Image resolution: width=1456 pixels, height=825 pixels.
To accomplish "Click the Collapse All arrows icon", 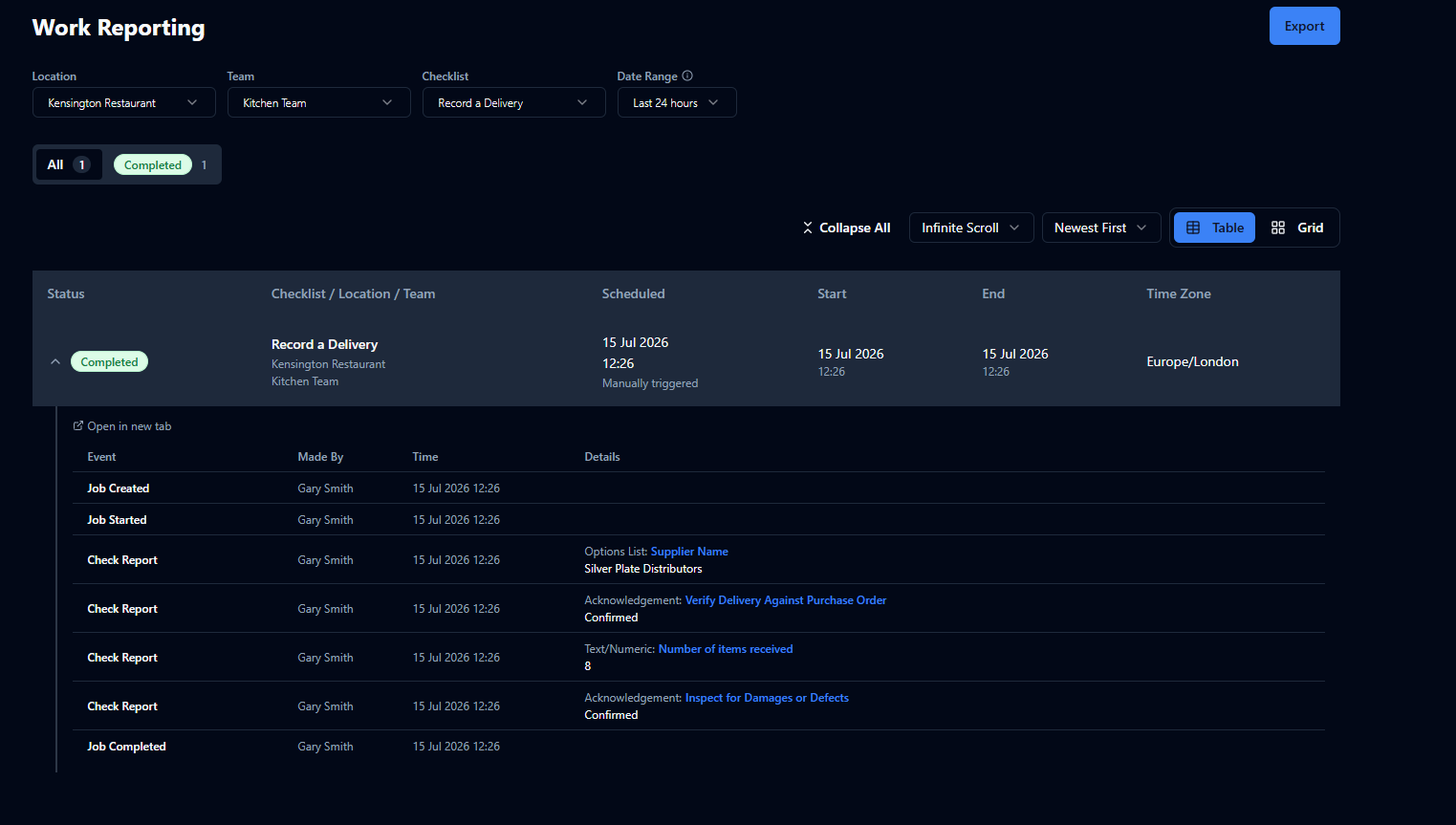I will [808, 228].
